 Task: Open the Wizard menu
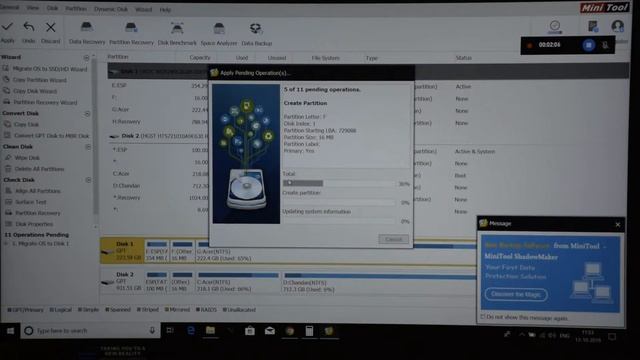tap(143, 9)
